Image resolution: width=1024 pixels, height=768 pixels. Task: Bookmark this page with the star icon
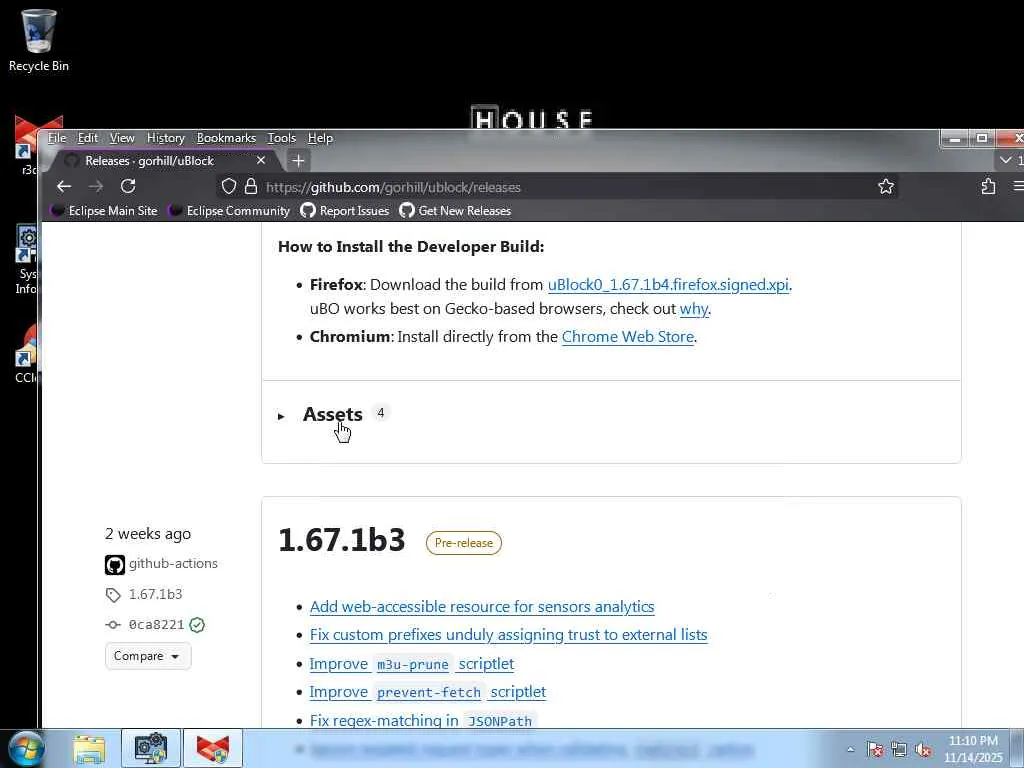tap(886, 187)
